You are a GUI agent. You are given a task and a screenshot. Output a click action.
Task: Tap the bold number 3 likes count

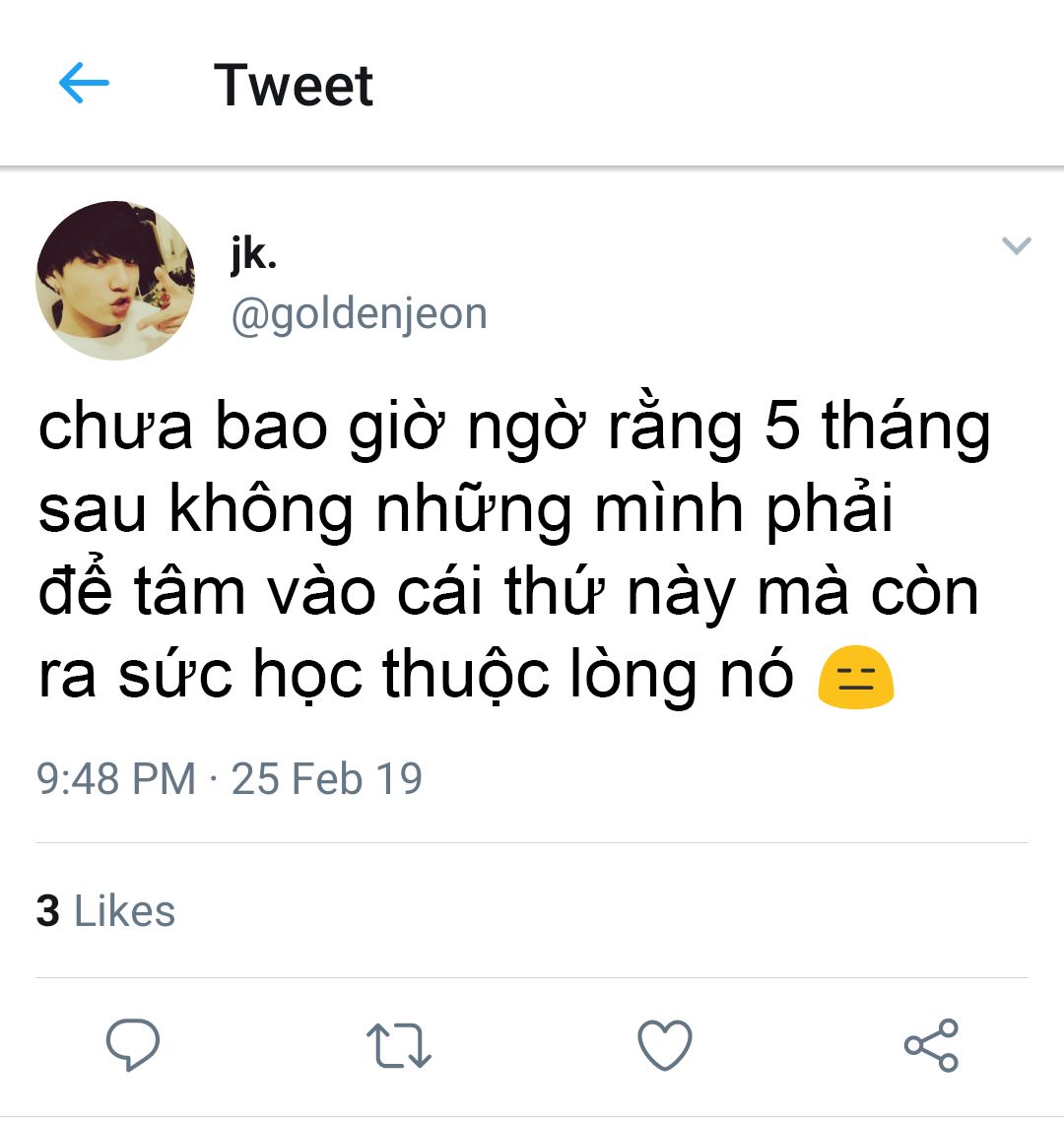coord(48,910)
